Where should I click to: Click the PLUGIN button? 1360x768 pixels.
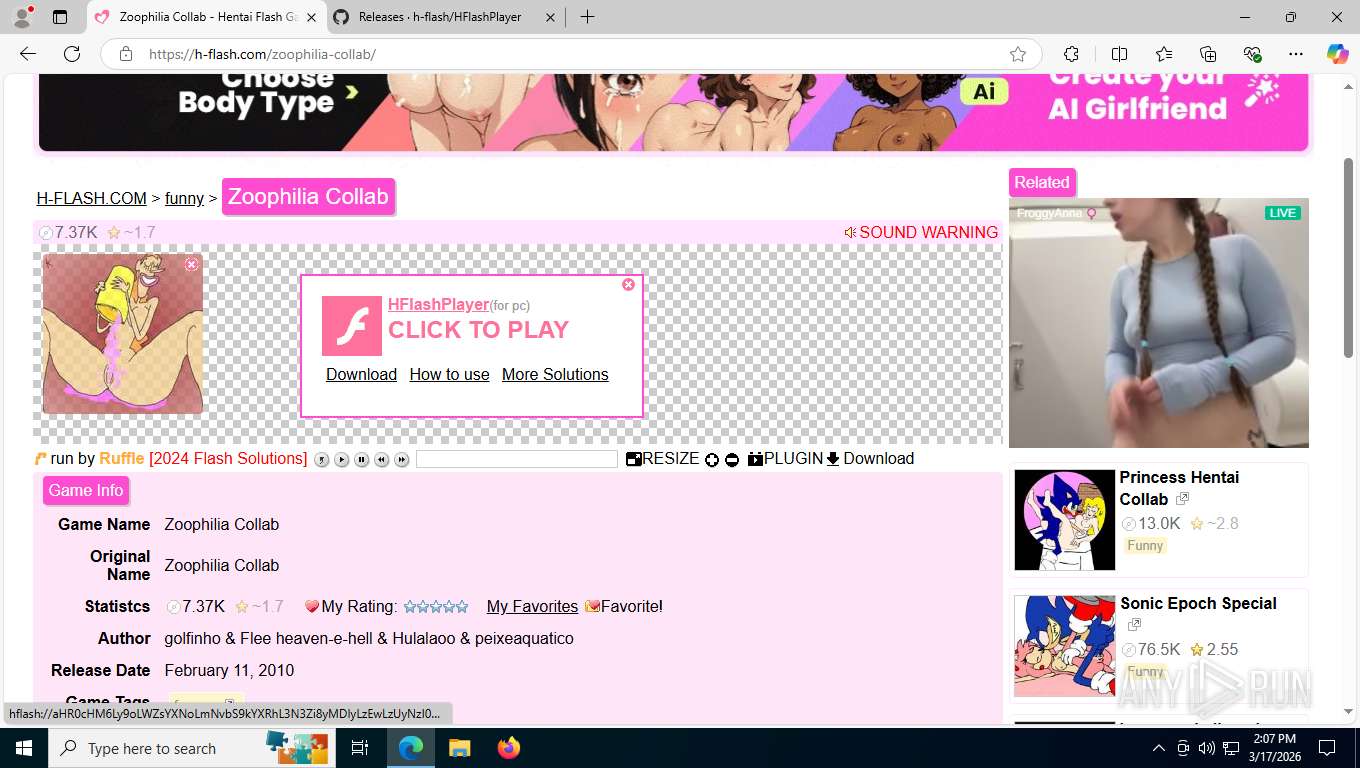tap(785, 458)
